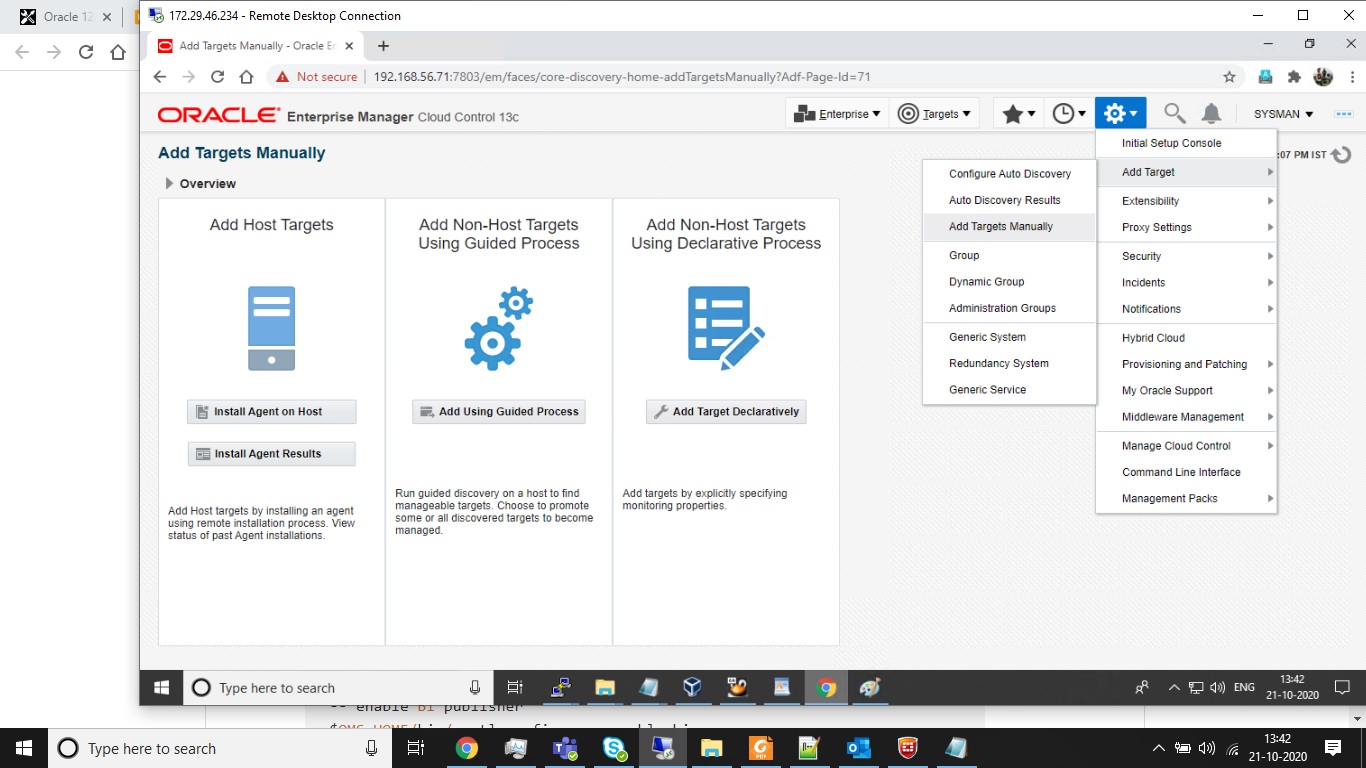Open VirtualBox cube icon in the remote taskbar

692,688
